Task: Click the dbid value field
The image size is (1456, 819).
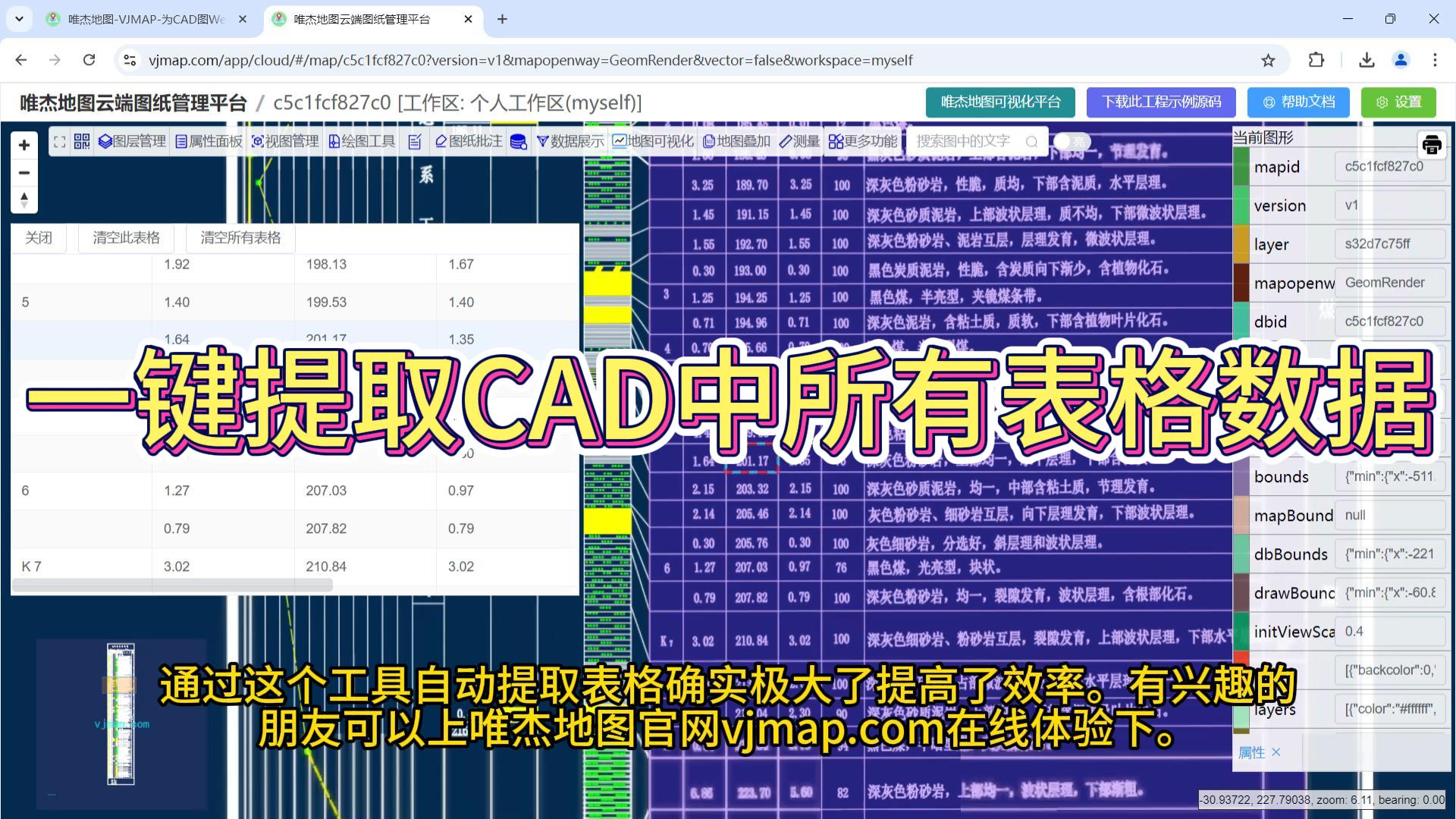Action: pos(1390,322)
